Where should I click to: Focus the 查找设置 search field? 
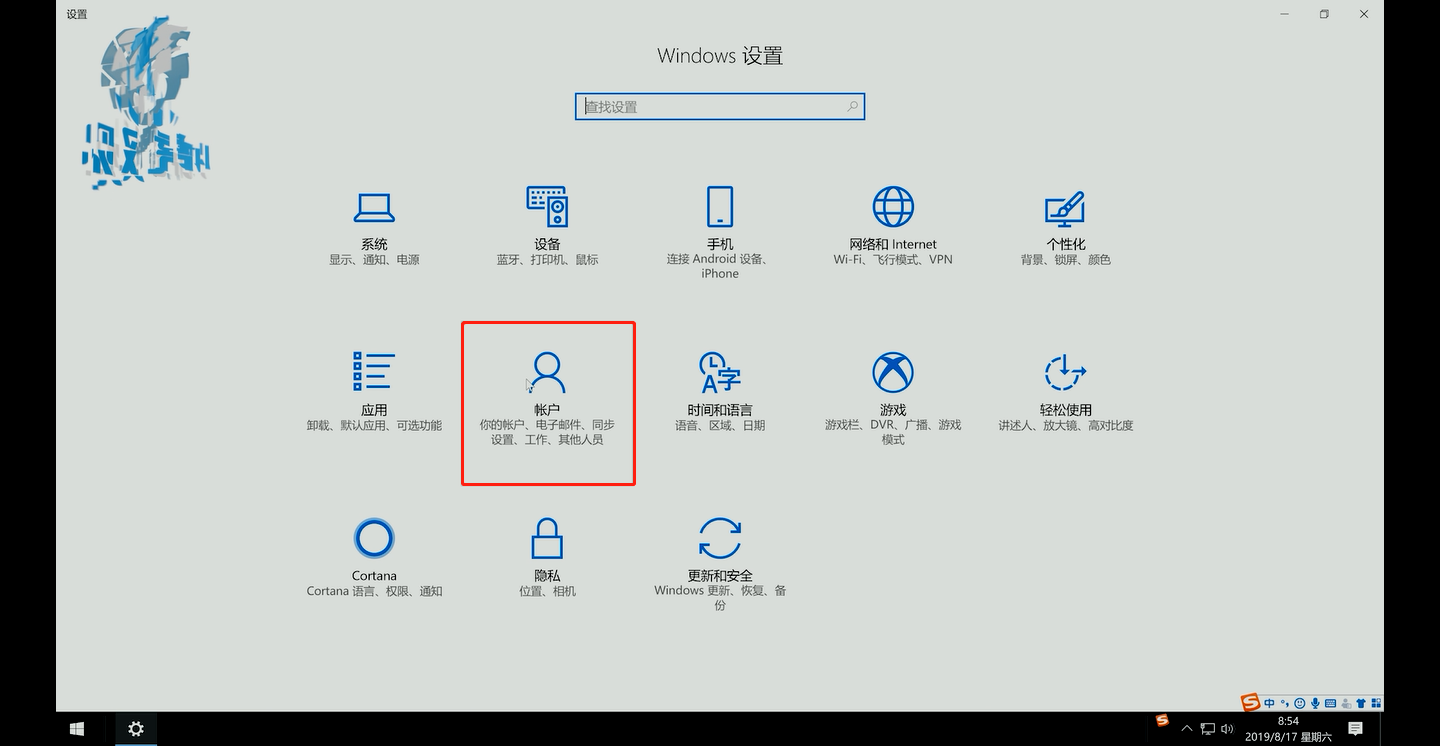(x=720, y=106)
